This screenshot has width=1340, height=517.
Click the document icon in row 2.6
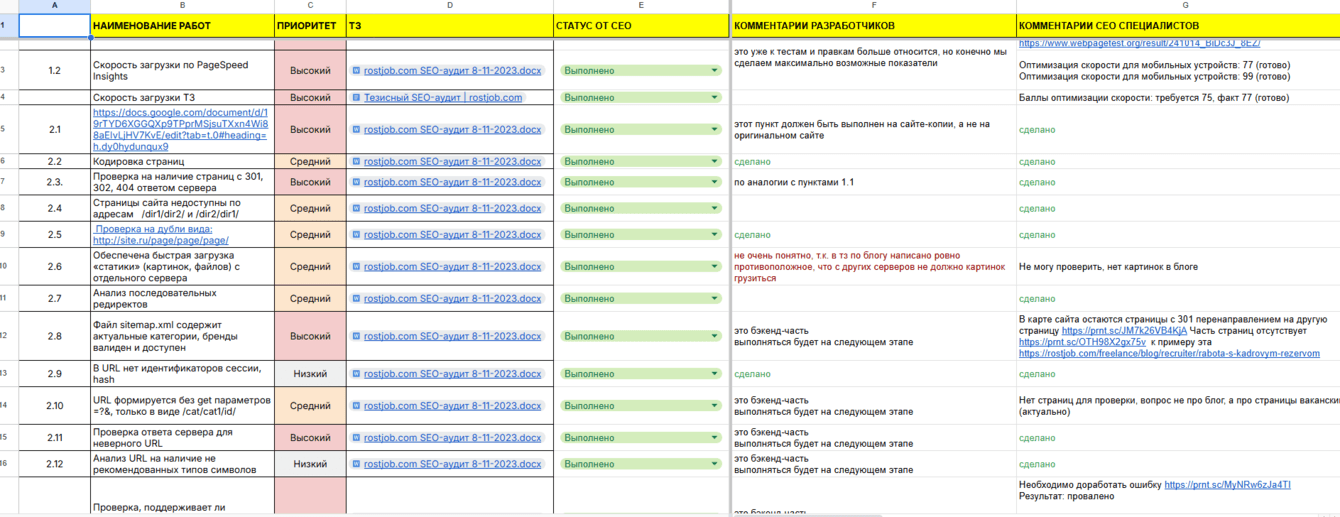point(356,267)
